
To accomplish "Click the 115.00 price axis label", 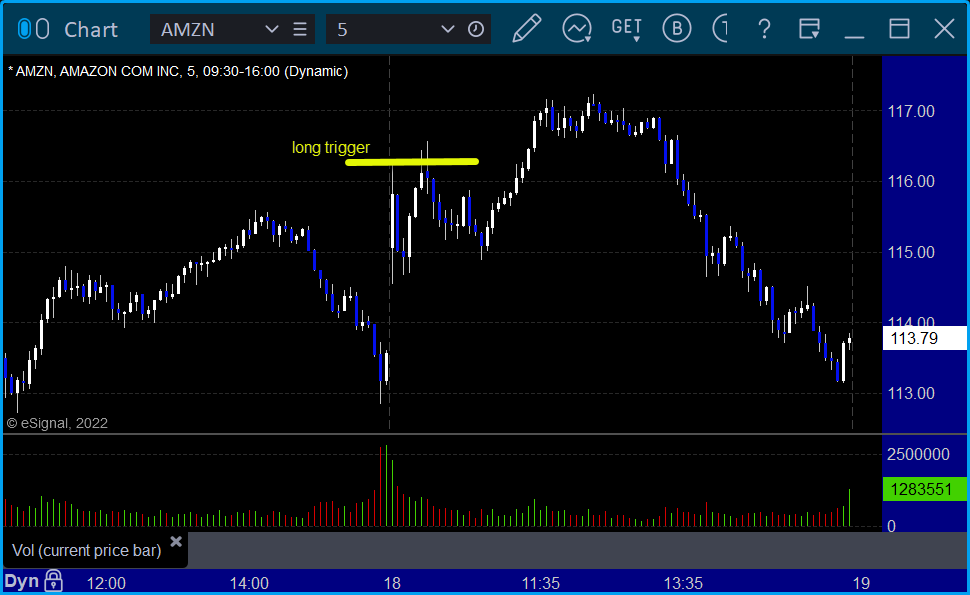I will click(x=911, y=252).
